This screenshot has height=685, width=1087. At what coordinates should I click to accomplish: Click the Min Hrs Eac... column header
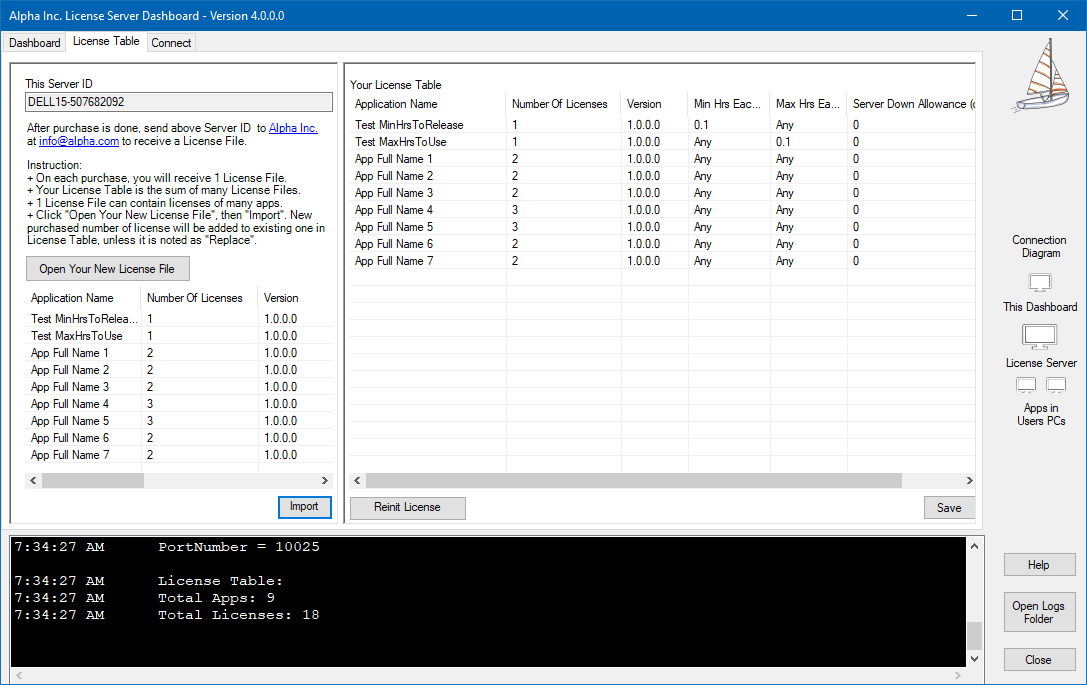click(x=729, y=104)
